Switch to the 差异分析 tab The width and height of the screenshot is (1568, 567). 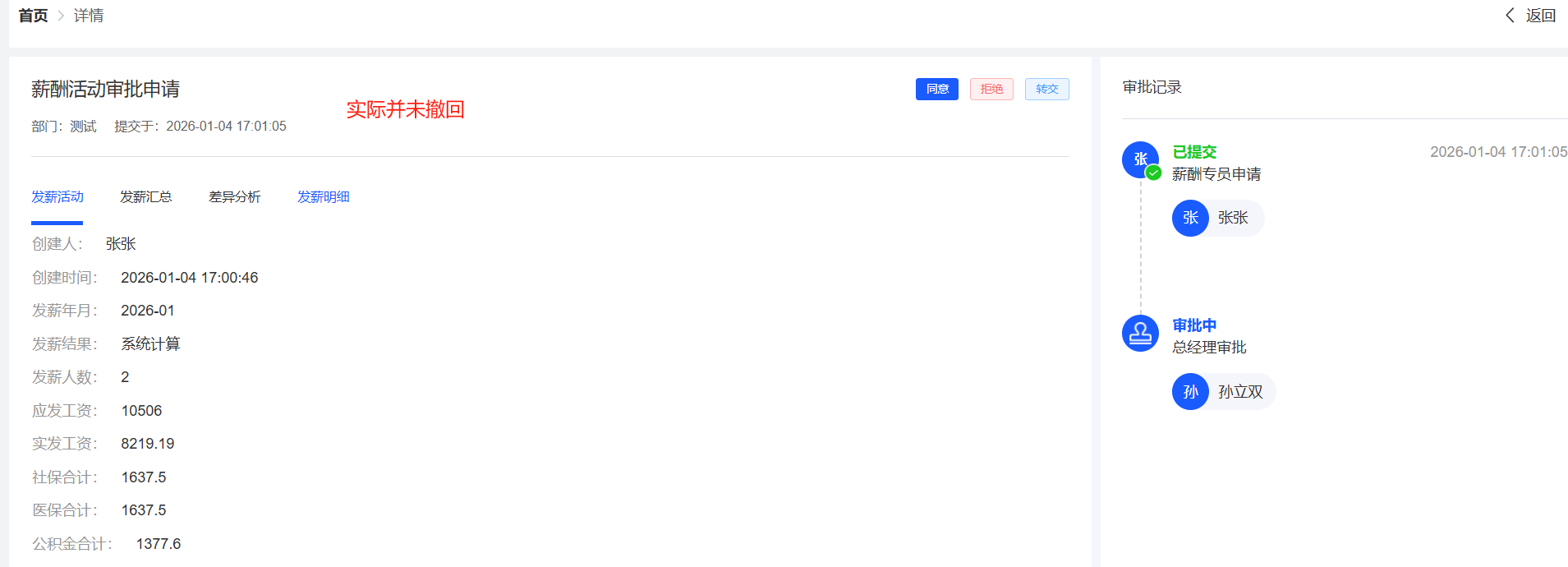point(235,197)
